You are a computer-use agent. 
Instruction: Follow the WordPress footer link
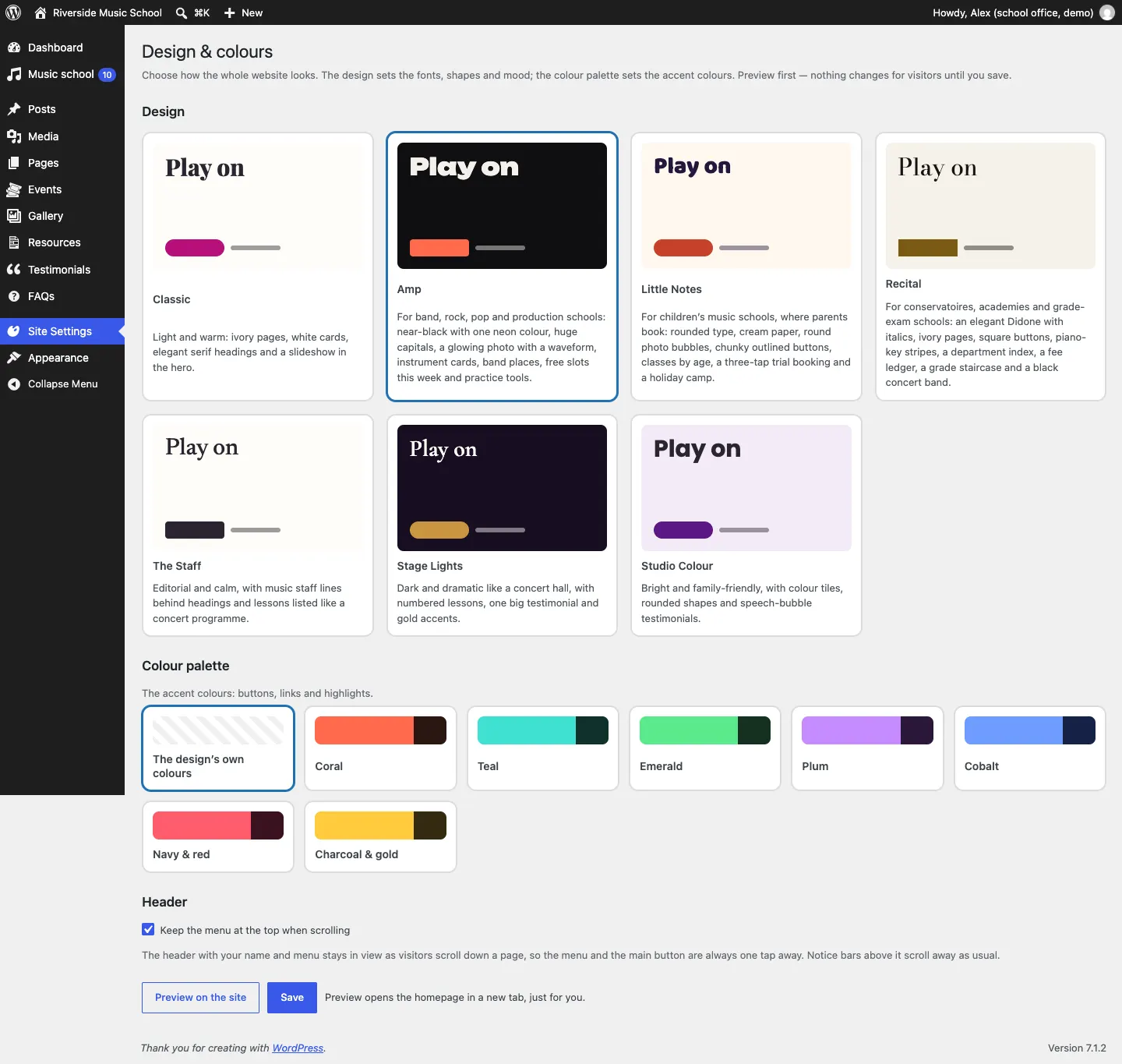298,1048
